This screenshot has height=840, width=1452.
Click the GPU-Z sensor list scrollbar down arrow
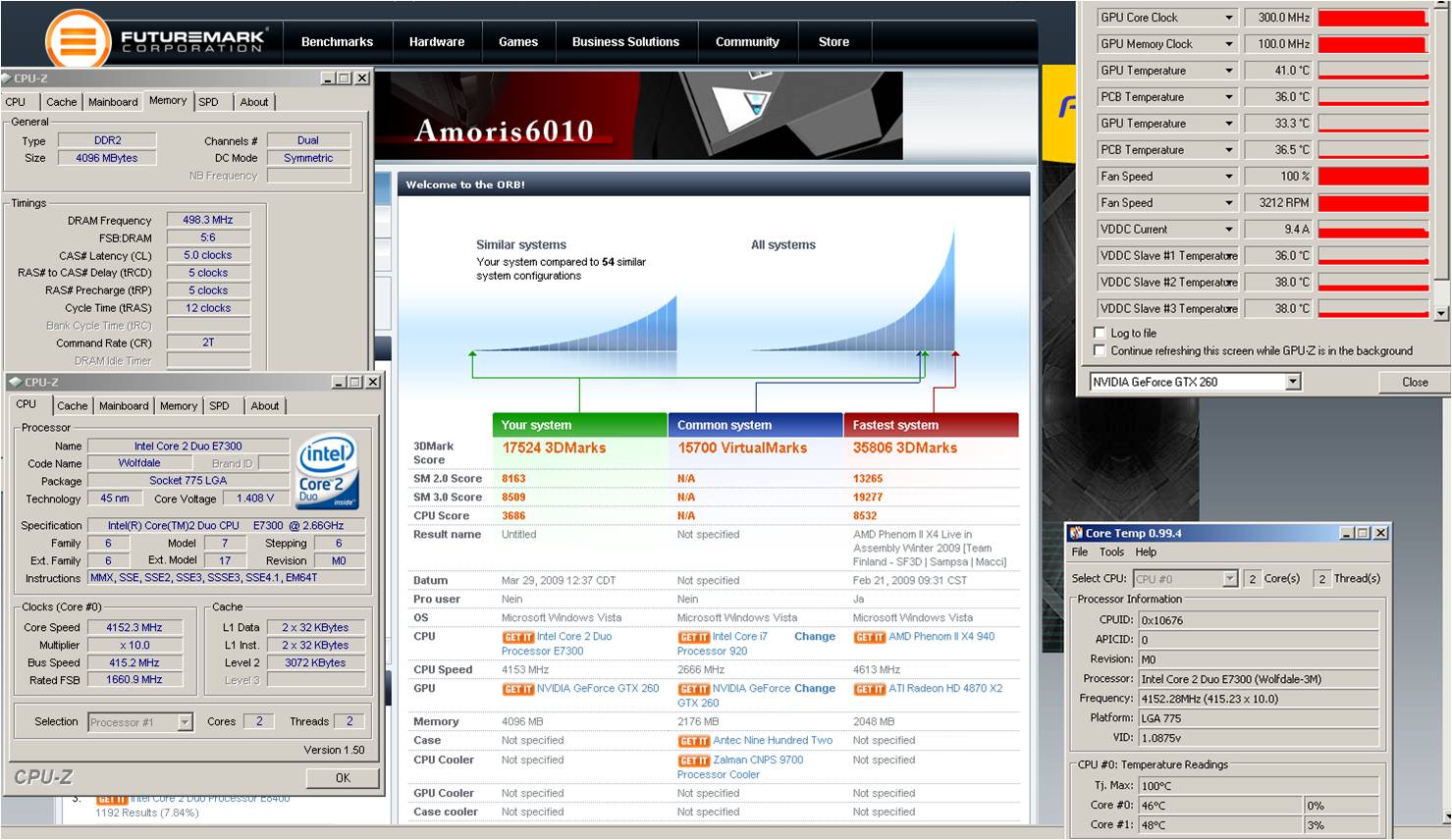pyautogui.click(x=1441, y=314)
